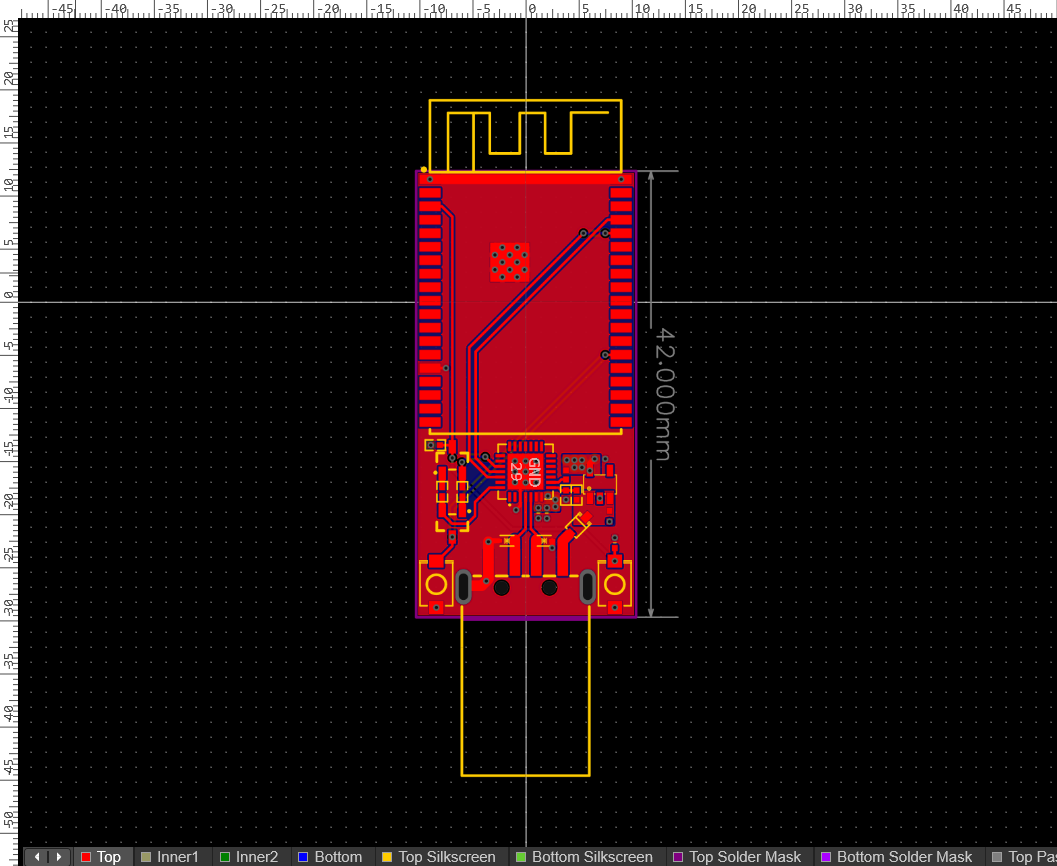
Task: Select the bottom-right yellow circular mounting pad
Action: point(614,585)
